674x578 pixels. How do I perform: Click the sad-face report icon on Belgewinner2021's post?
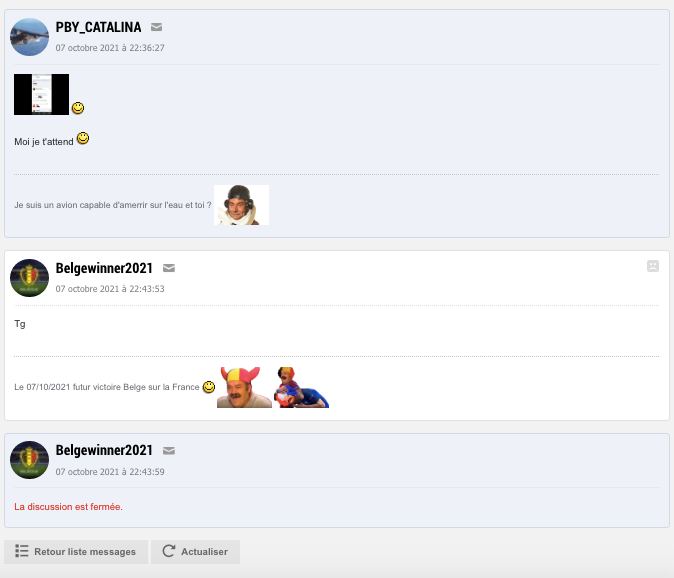click(653, 266)
